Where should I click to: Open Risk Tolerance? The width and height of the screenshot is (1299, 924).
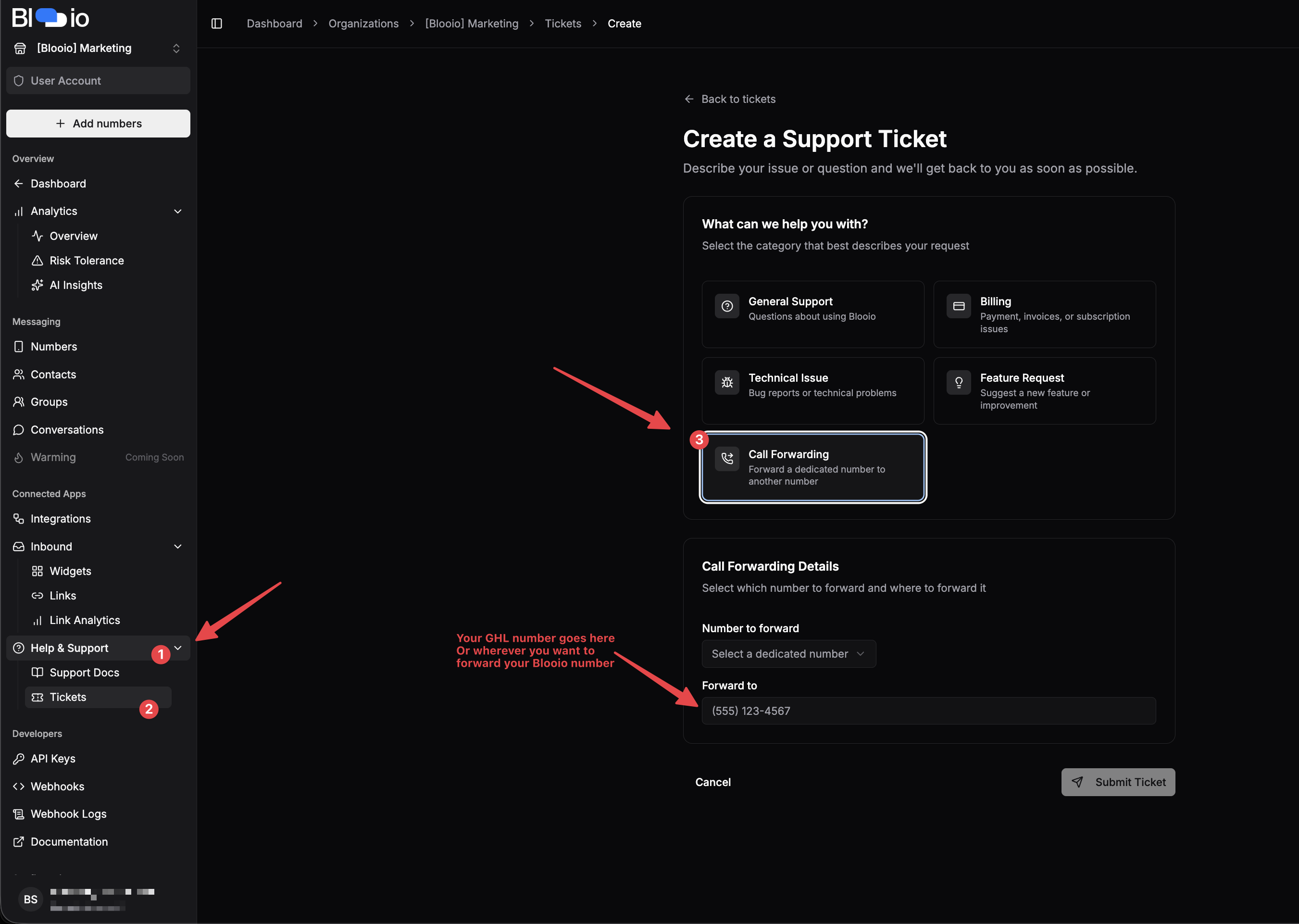coord(87,260)
